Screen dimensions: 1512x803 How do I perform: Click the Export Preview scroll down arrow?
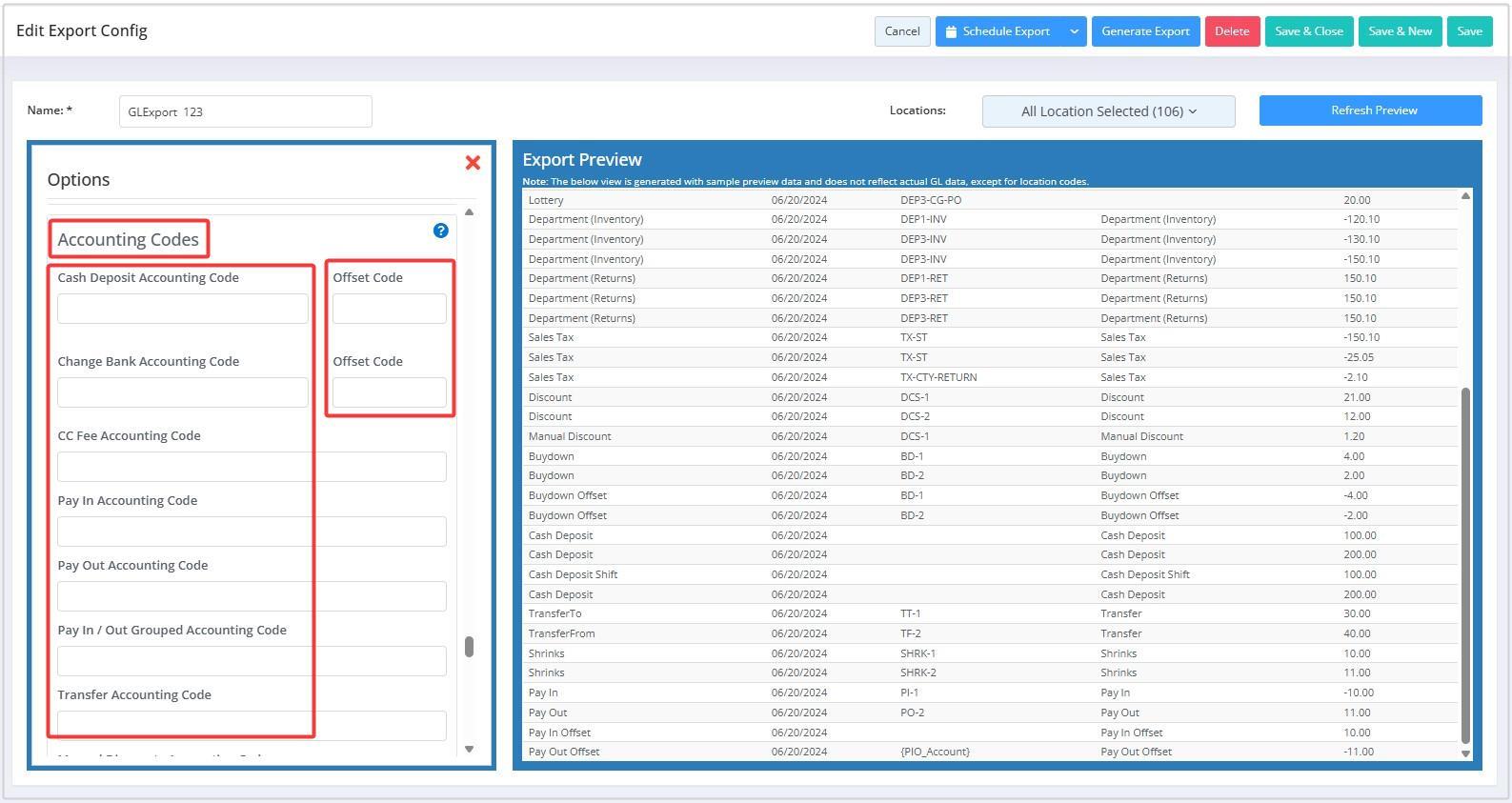tap(1465, 753)
